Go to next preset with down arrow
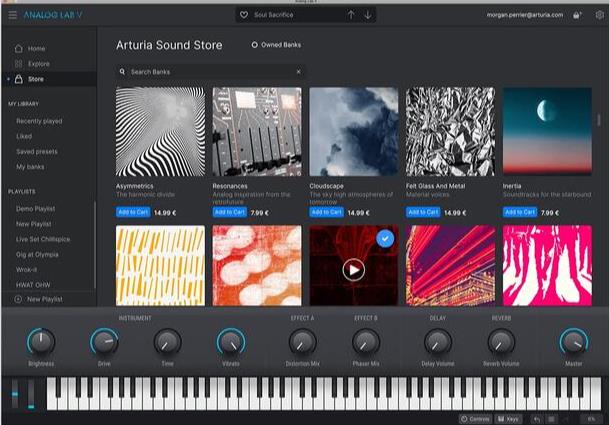 367,15
